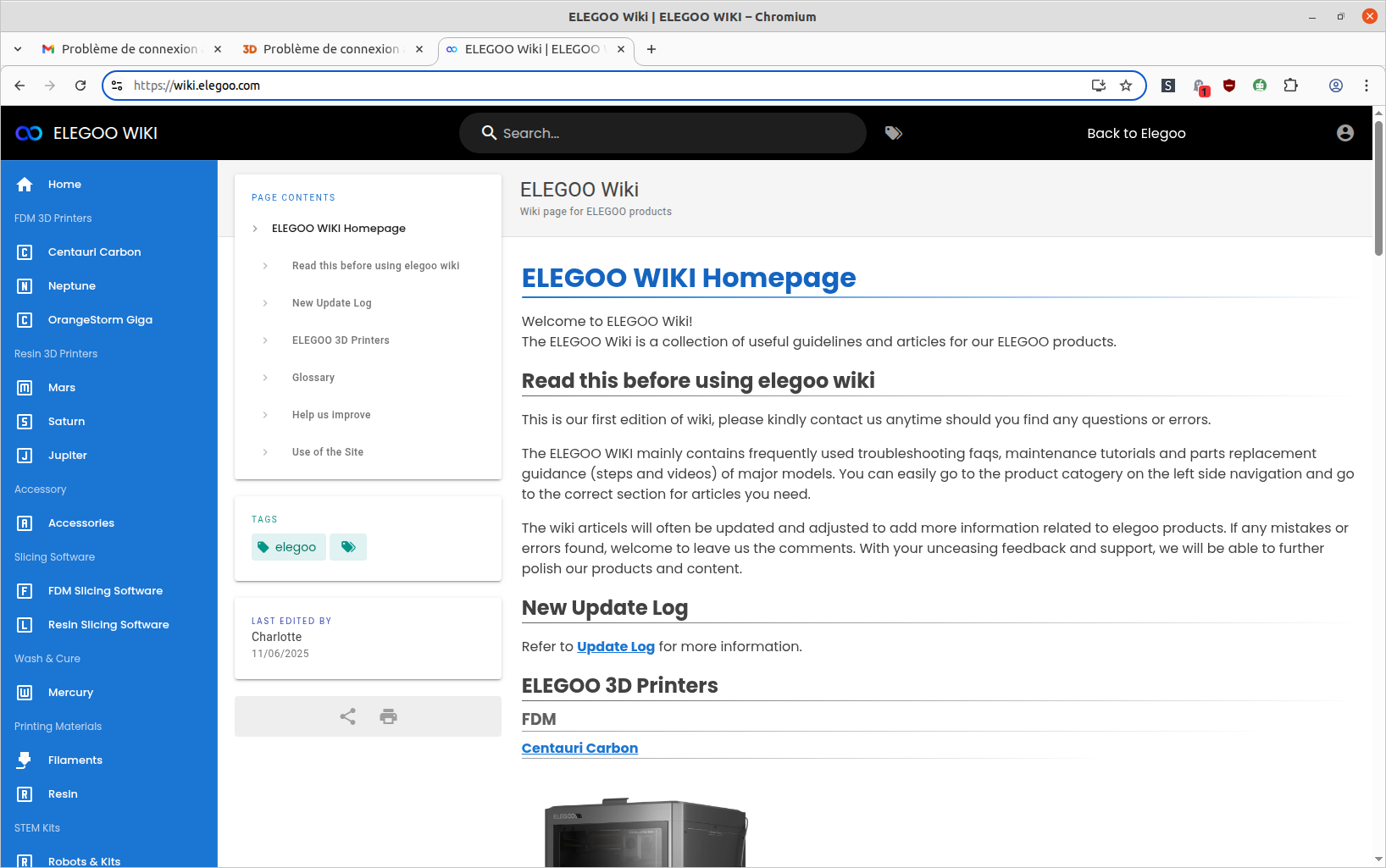Bookmark this page with star icon
Viewport: 1386px width, 868px height.
(x=1126, y=86)
